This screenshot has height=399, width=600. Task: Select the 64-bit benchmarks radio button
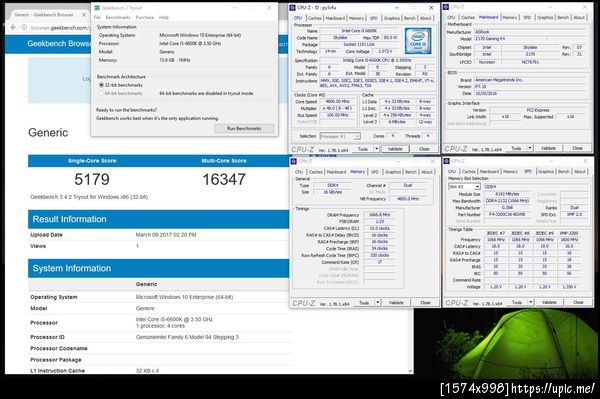tap(101, 93)
